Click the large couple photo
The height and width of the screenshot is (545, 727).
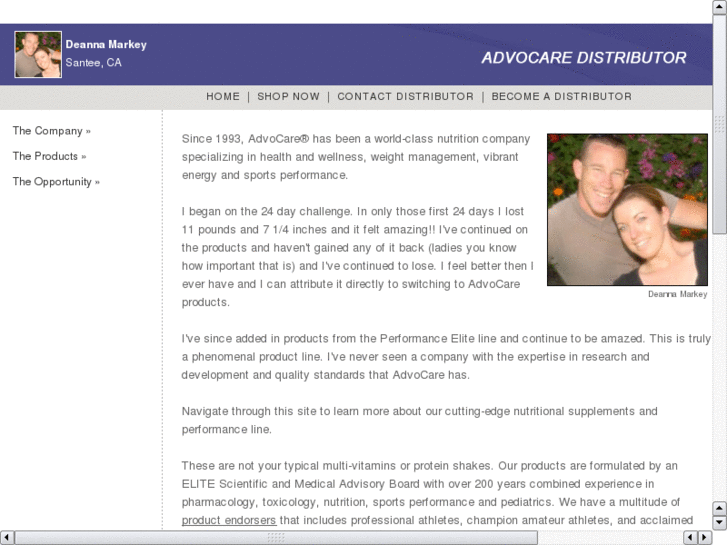pos(627,210)
